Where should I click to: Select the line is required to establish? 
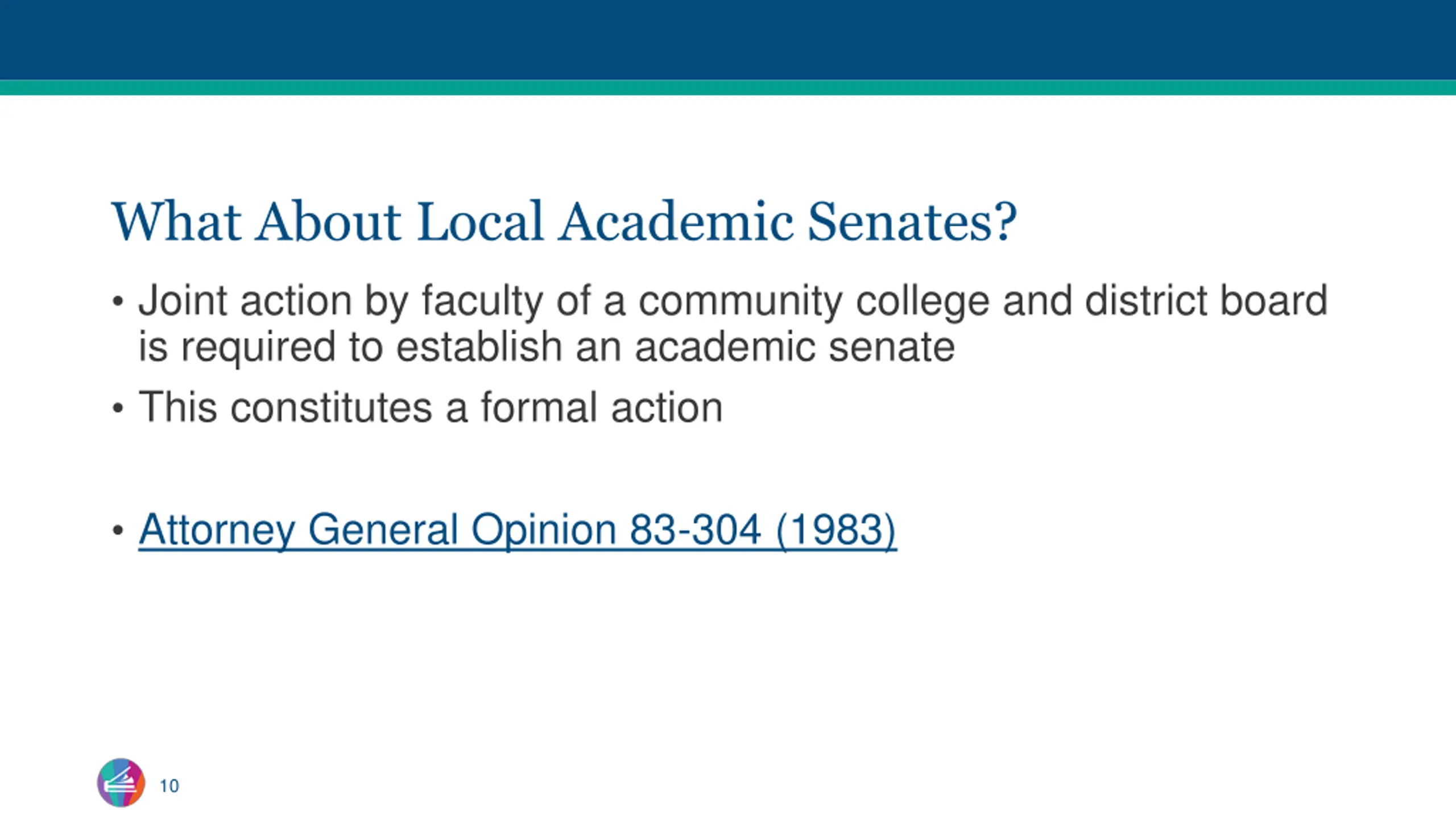(547, 348)
